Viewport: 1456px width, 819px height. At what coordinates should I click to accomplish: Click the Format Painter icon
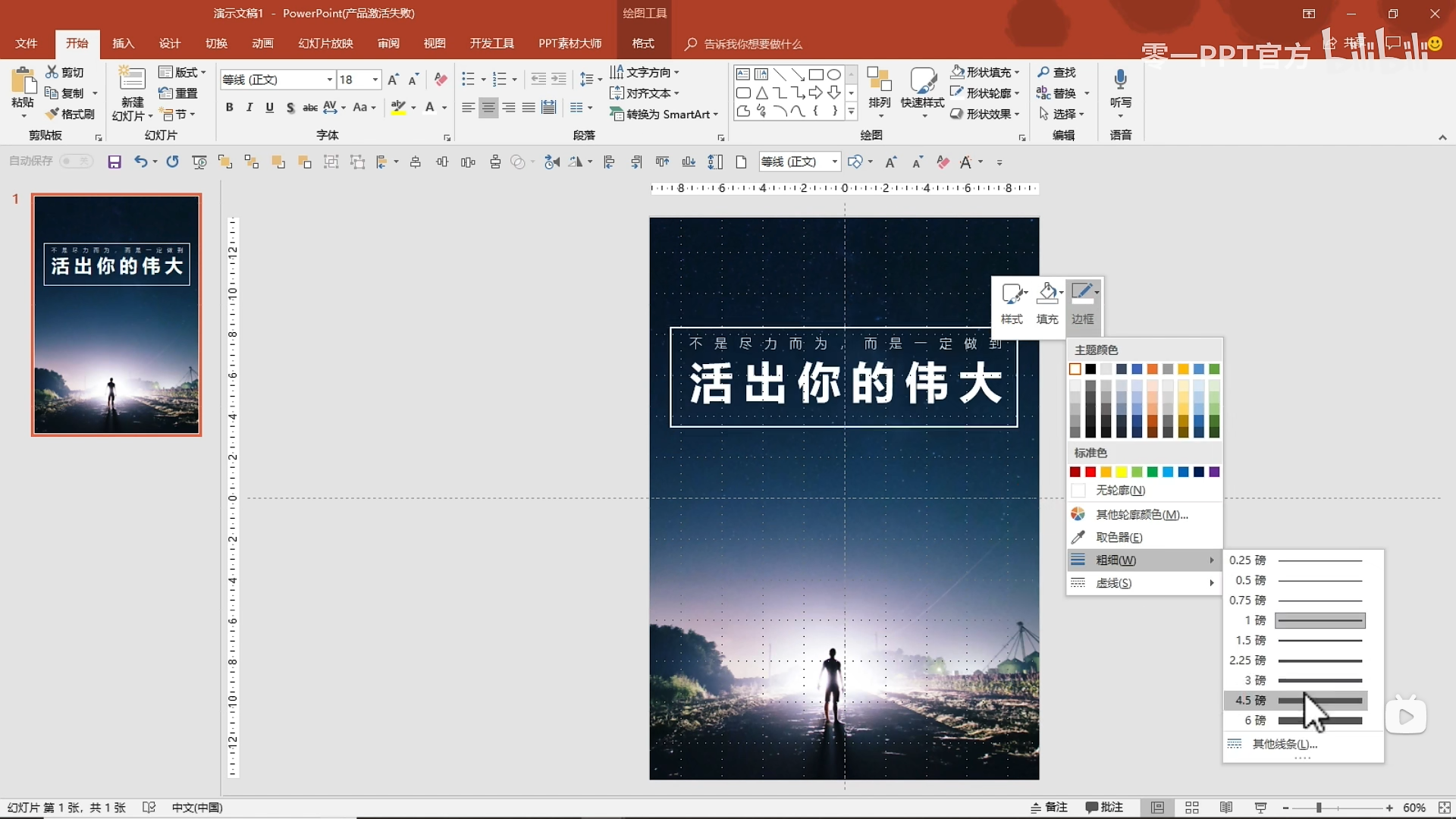pos(52,114)
